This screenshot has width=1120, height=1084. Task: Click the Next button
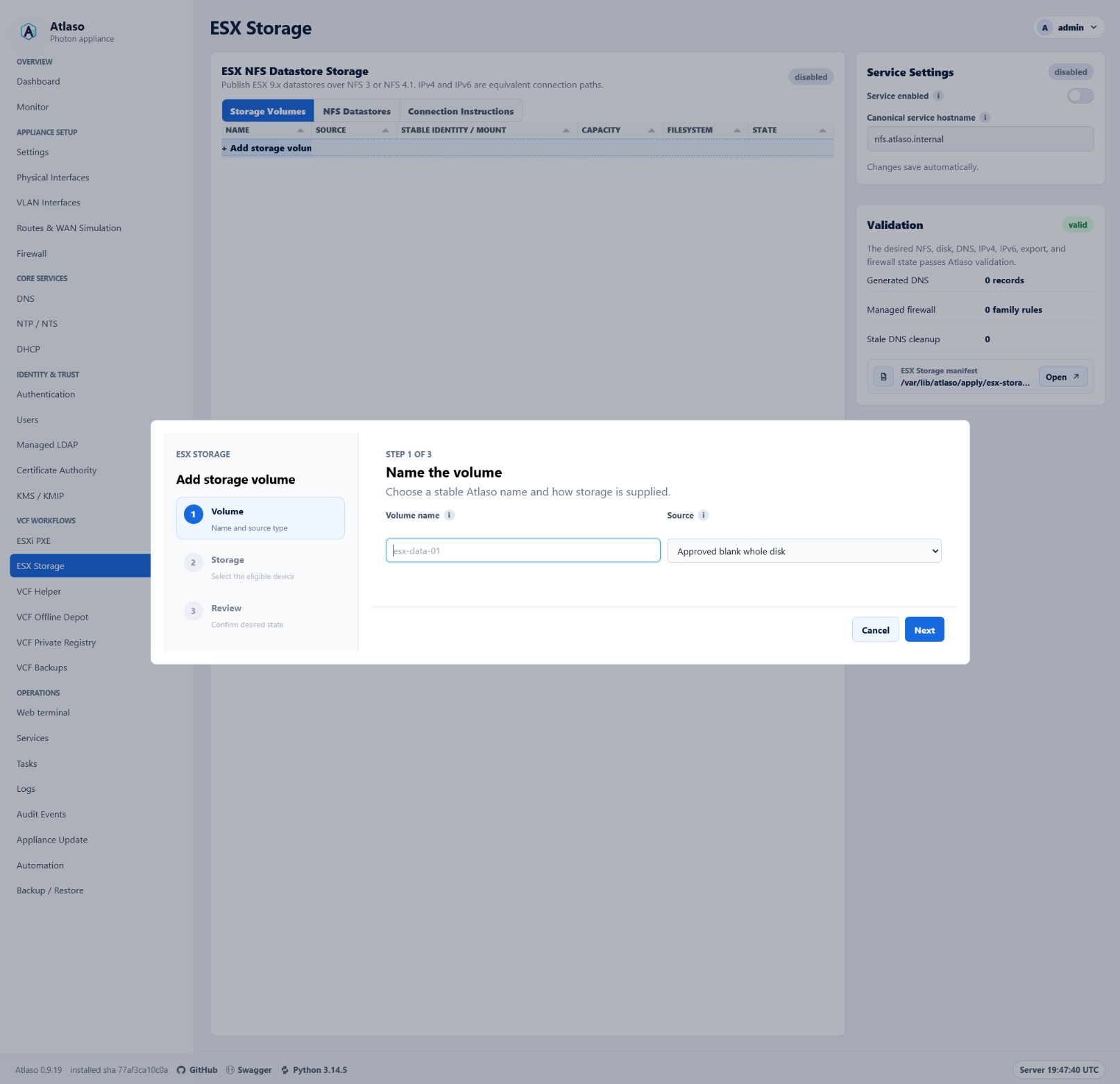point(924,630)
